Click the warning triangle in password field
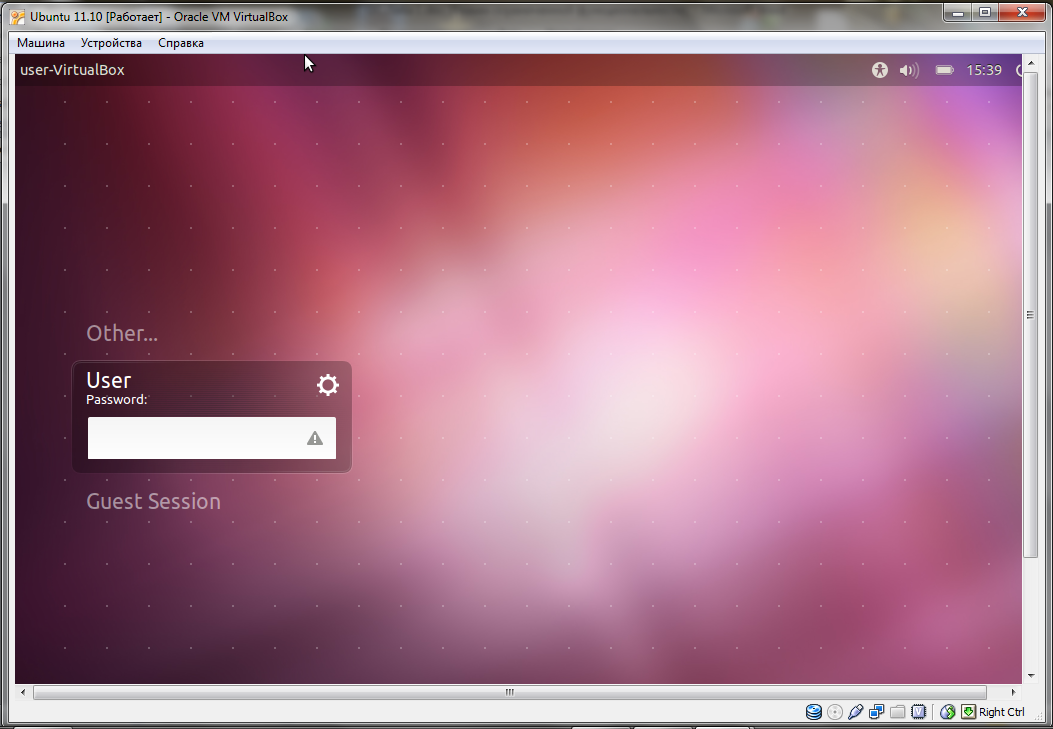 pos(315,438)
